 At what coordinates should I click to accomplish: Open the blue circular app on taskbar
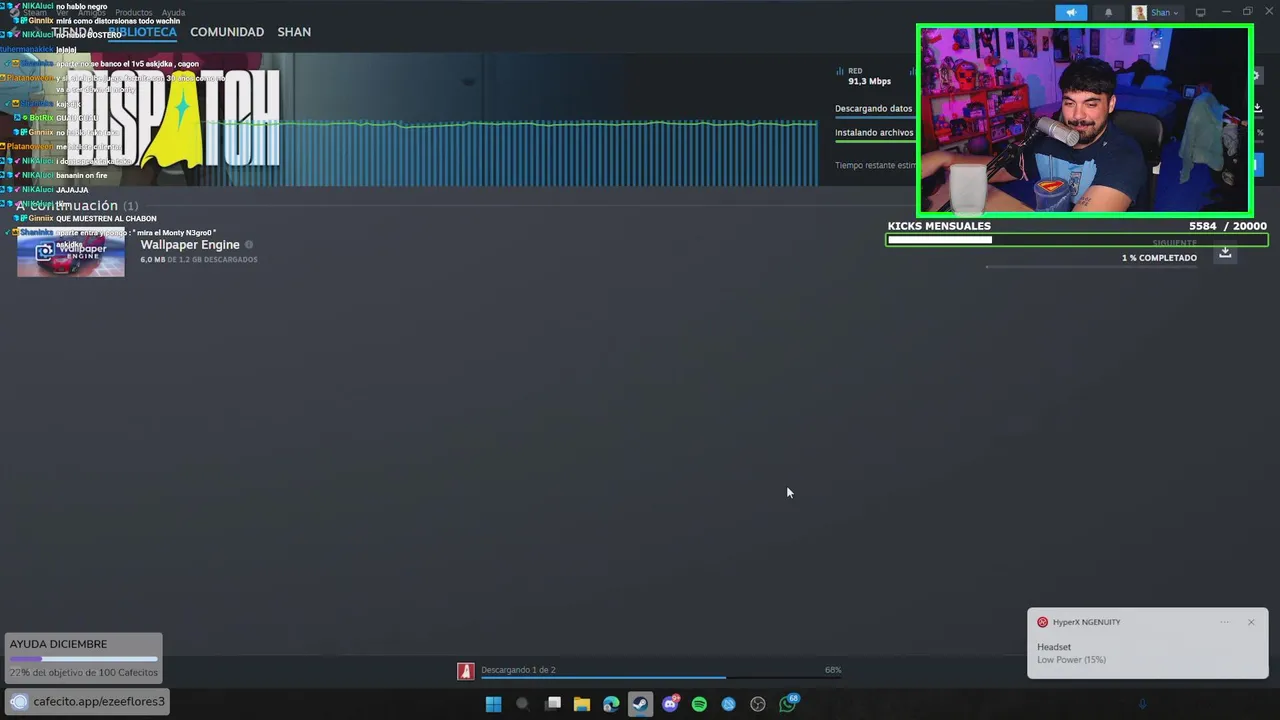(729, 704)
